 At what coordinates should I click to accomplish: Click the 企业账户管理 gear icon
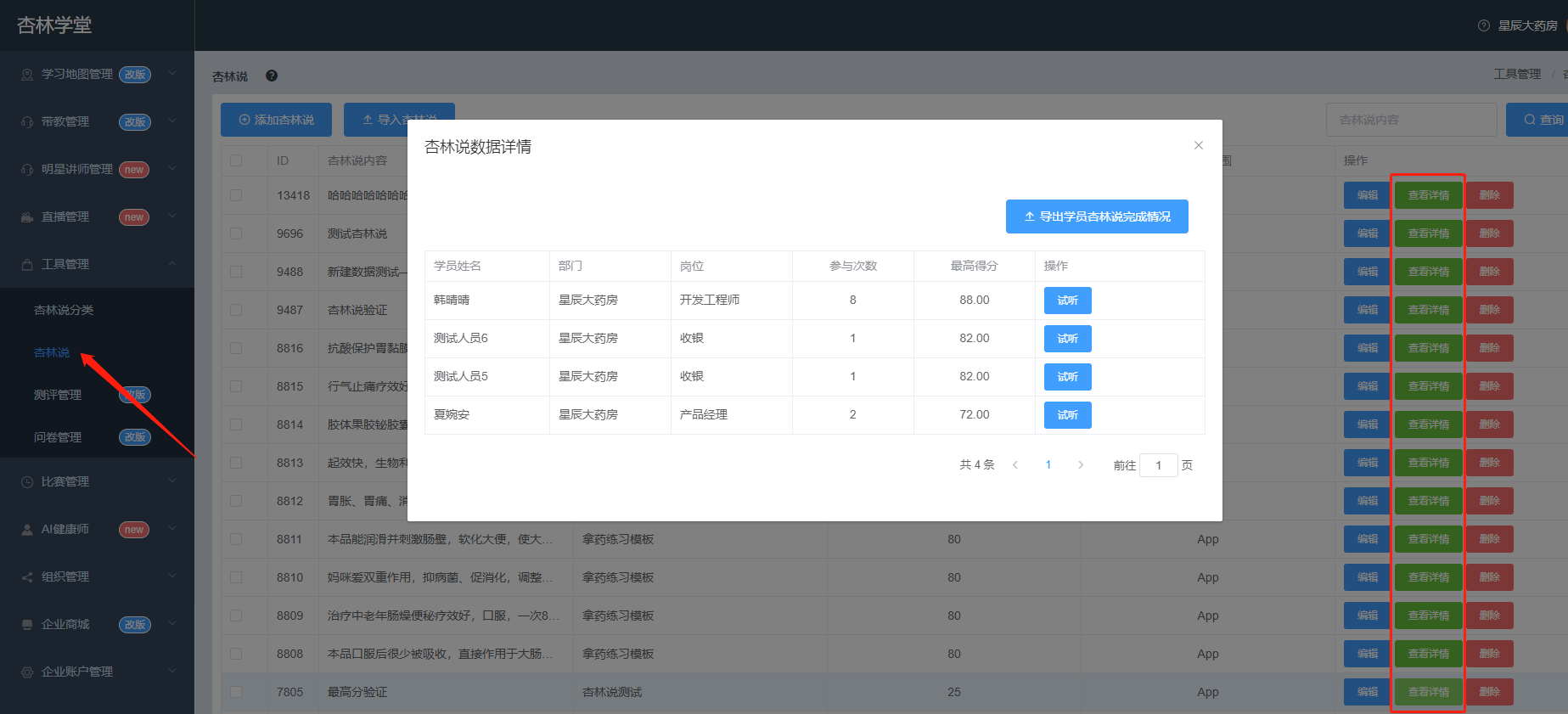click(27, 672)
